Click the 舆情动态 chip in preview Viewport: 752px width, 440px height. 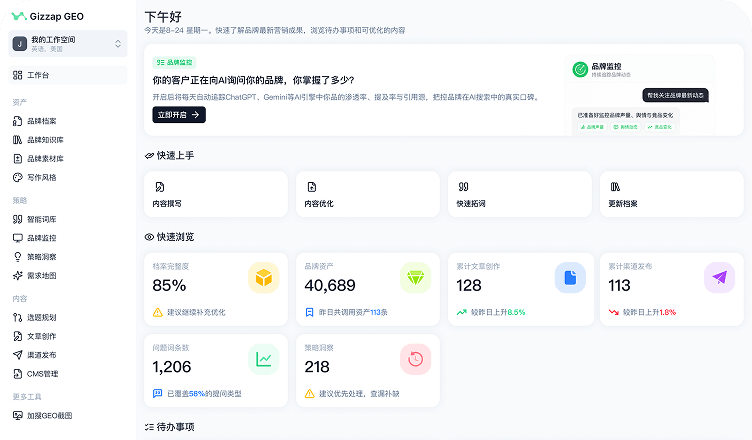(x=626, y=127)
